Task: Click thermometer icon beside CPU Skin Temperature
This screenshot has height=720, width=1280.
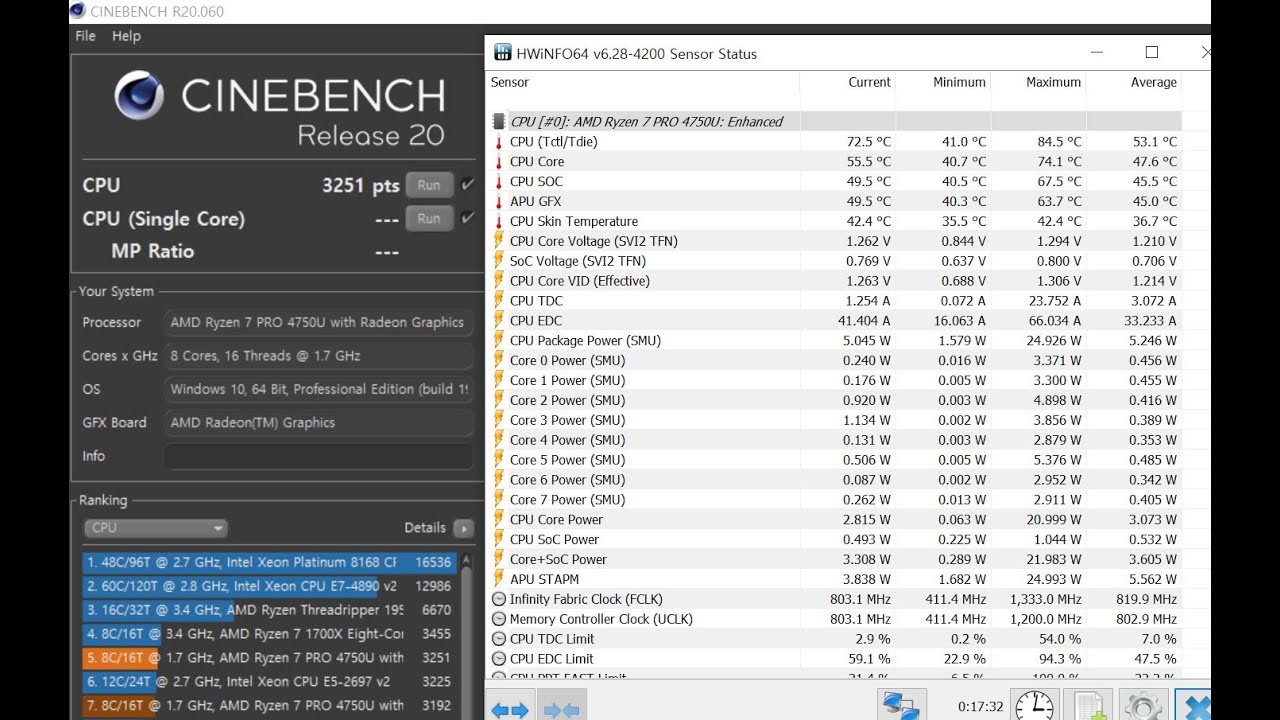Action: click(x=499, y=222)
